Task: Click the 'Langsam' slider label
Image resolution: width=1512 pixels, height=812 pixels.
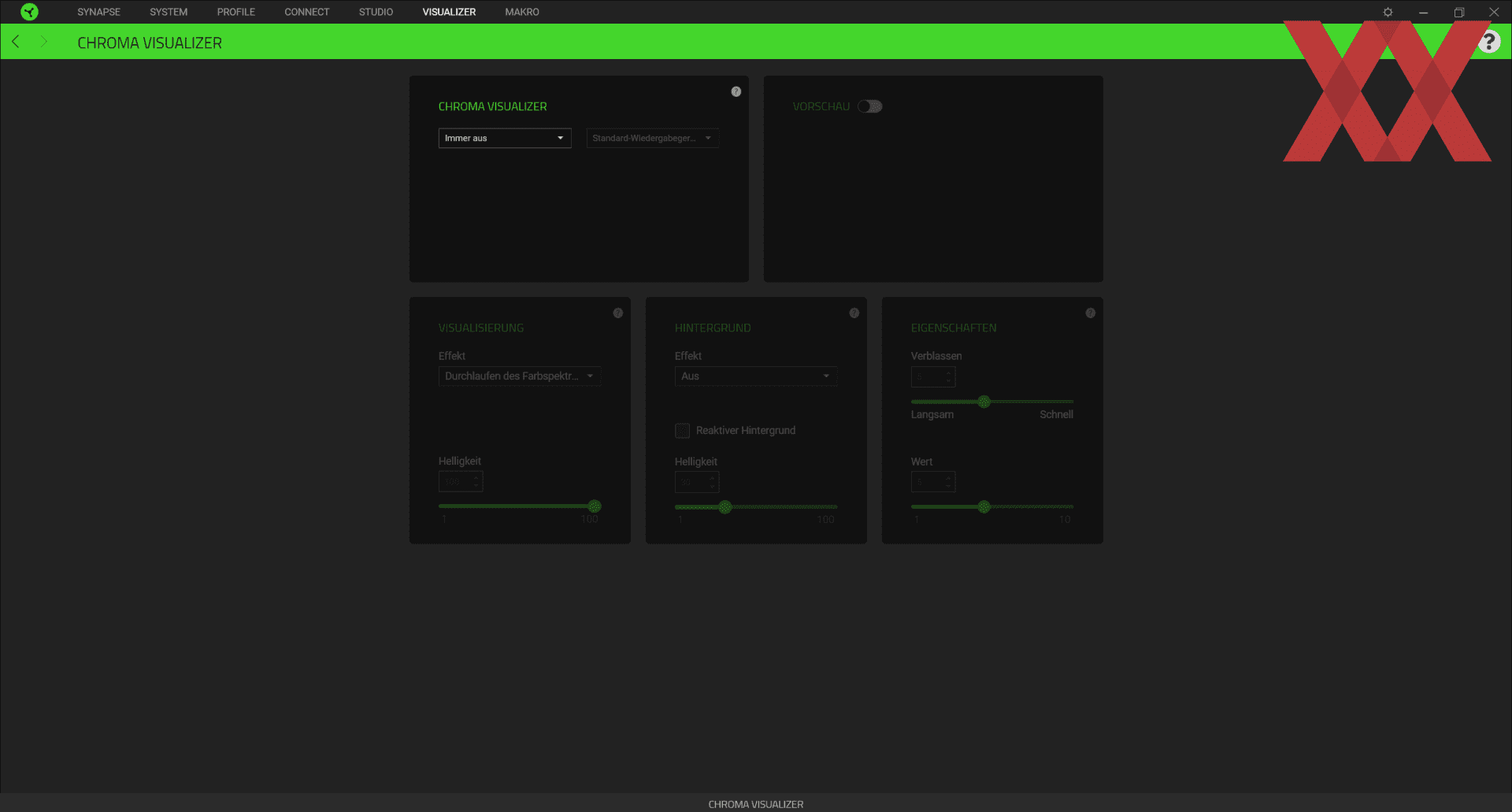Action: [x=932, y=414]
